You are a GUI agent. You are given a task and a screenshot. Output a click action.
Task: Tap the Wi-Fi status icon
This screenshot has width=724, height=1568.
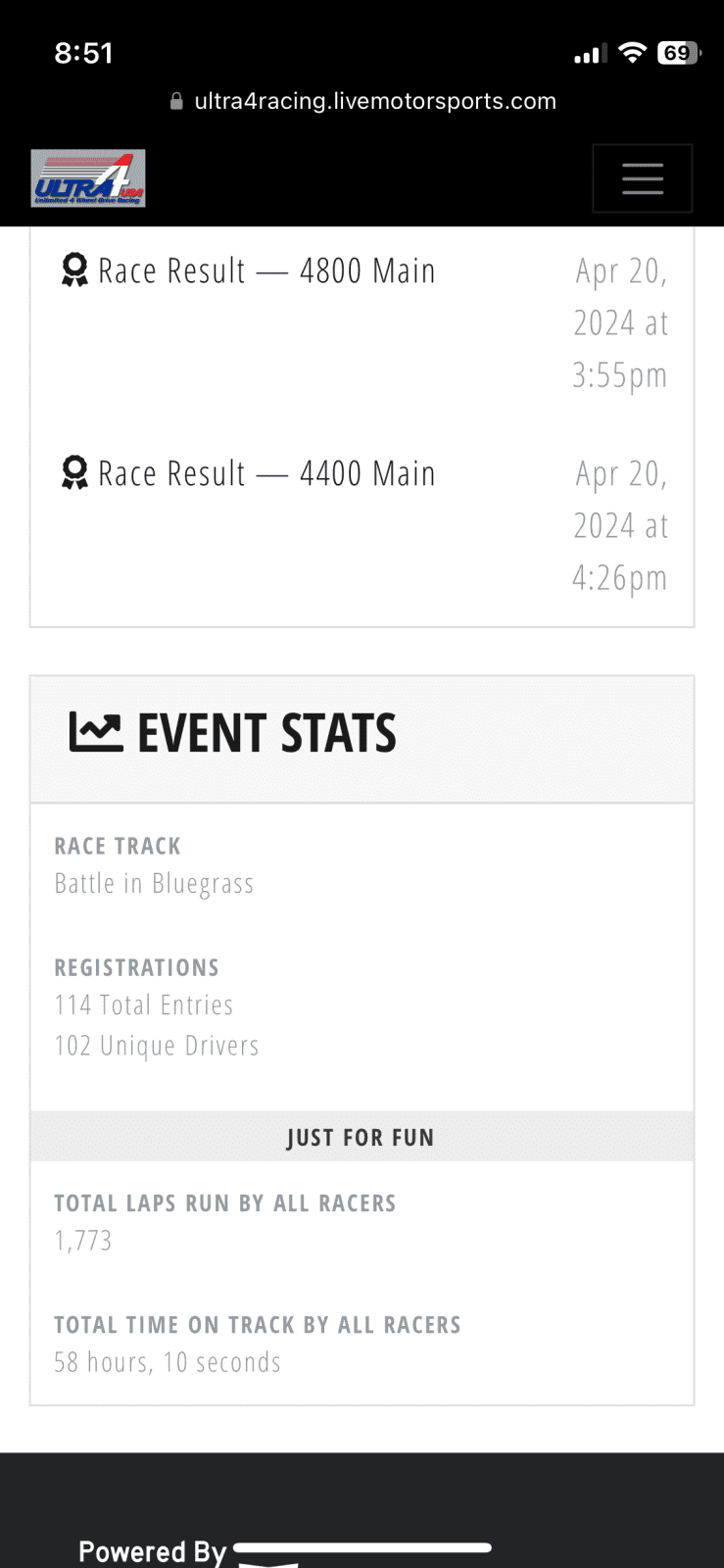pyautogui.click(x=633, y=53)
